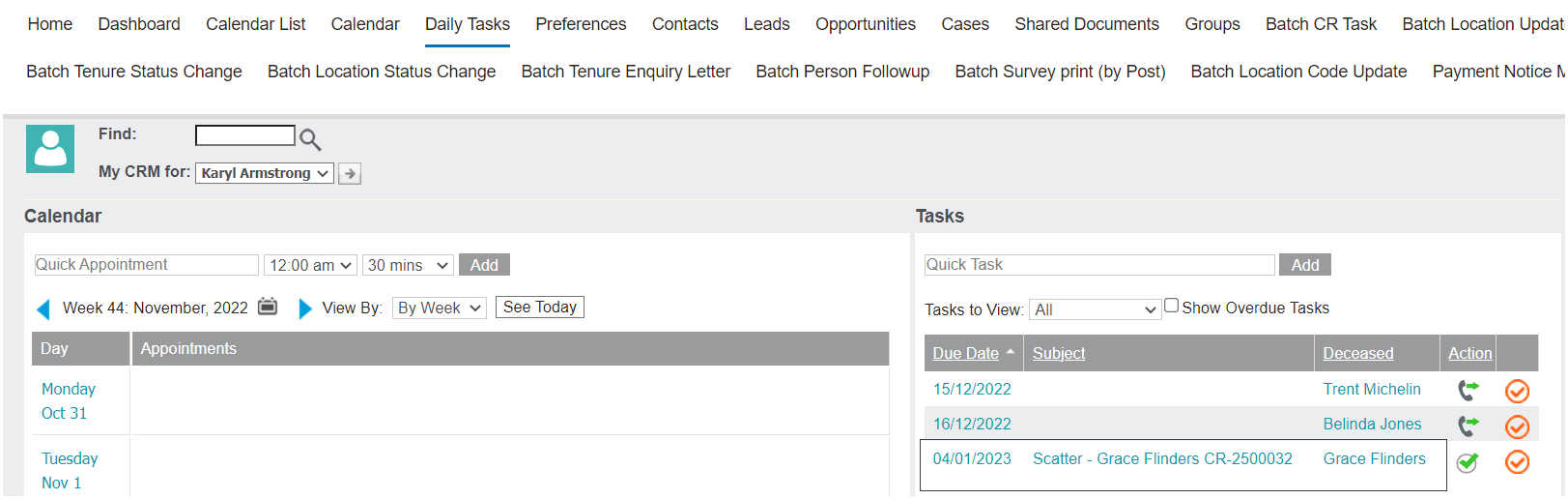The image size is (1568, 499).
Task: Complete the Belinda Jones task checkmark
Action: pyautogui.click(x=1517, y=426)
